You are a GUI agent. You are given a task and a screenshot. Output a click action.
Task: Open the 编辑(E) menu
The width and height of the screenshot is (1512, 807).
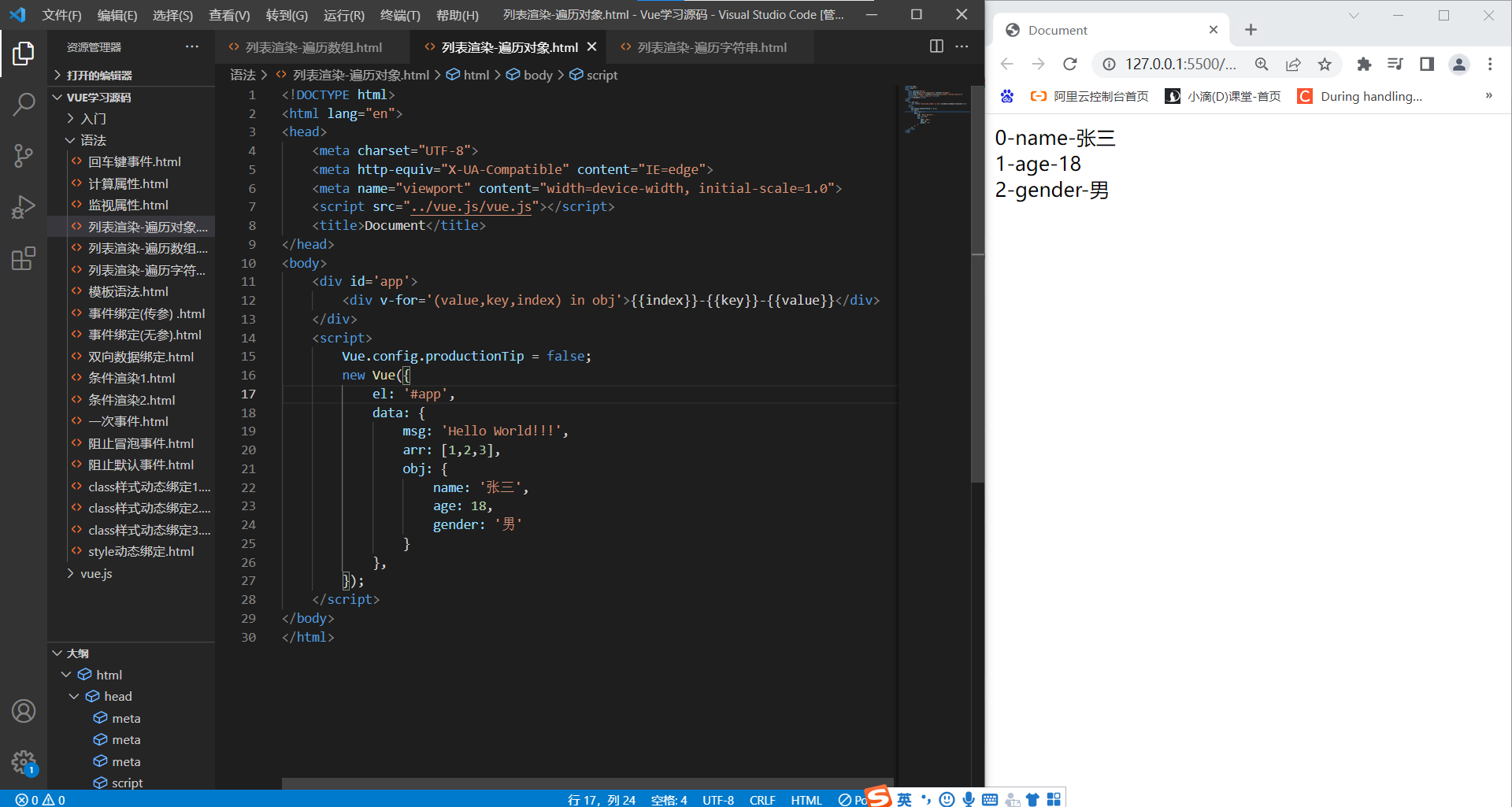click(117, 15)
